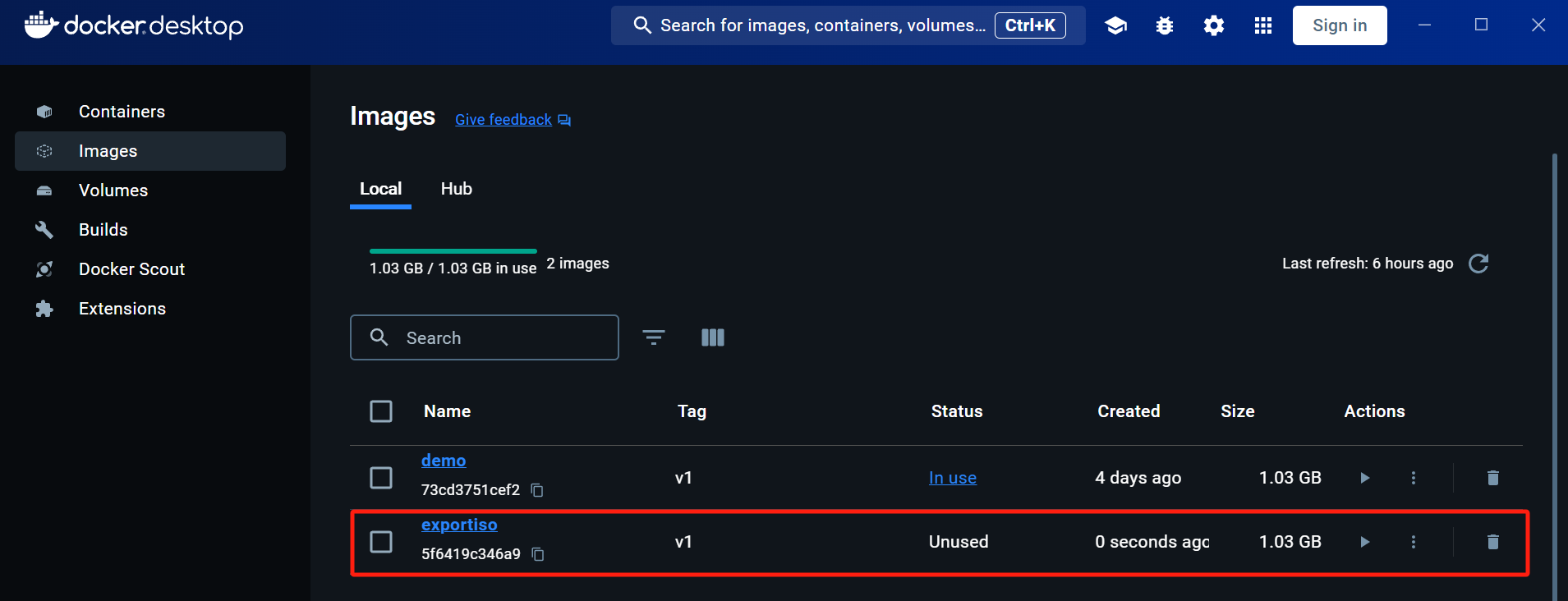Screen dimensions: 1568x601
Task: Click the Extensions puzzle icon
Action: click(x=44, y=309)
